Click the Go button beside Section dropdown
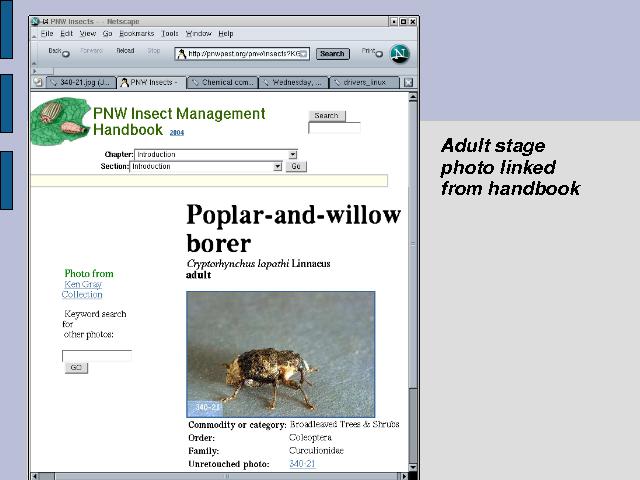This screenshot has height=480, width=640. click(x=295, y=167)
